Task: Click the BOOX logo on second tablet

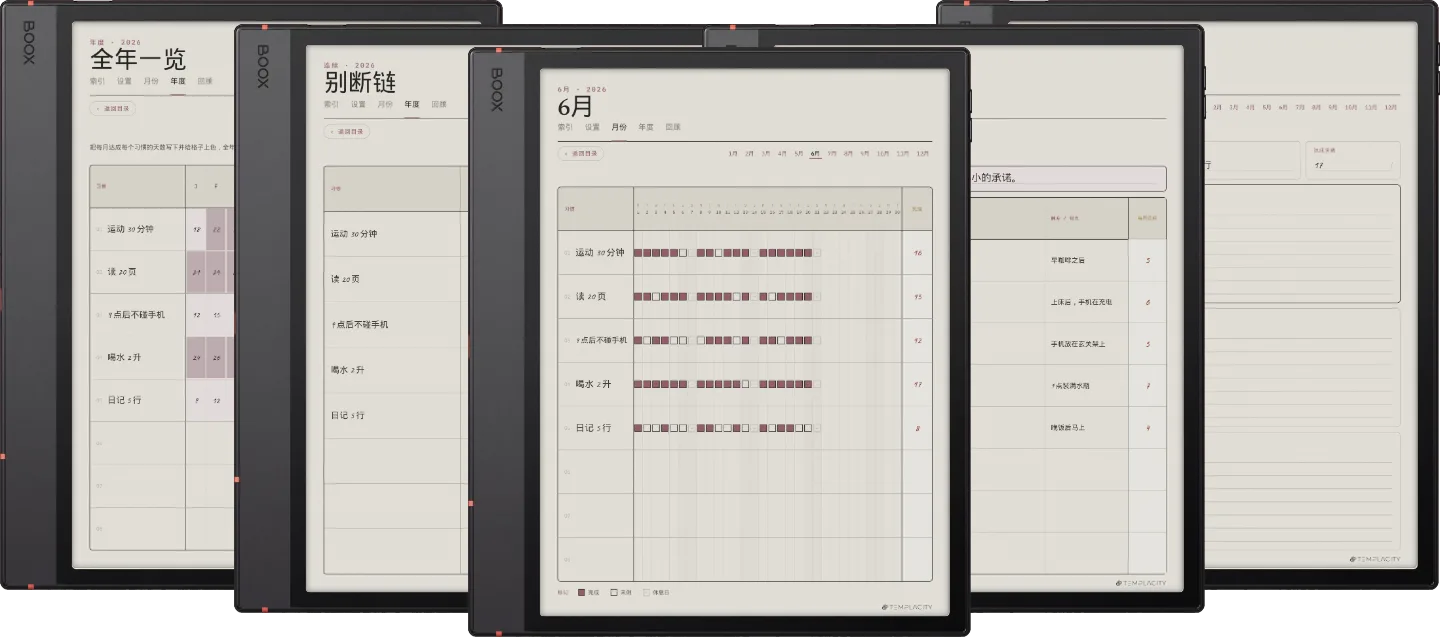Action: tap(263, 66)
